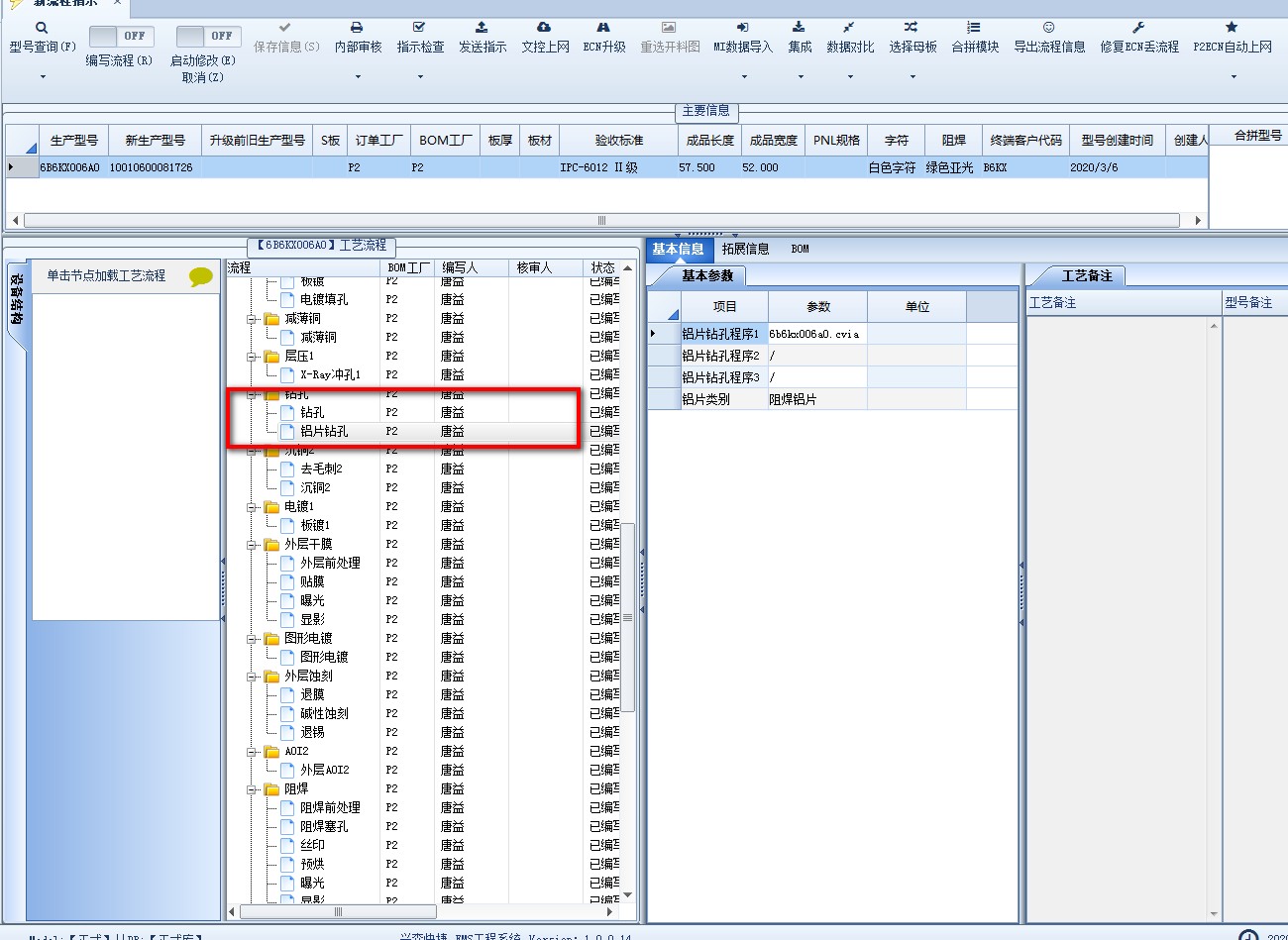Switch to the BOM tab

pyautogui.click(x=800, y=249)
